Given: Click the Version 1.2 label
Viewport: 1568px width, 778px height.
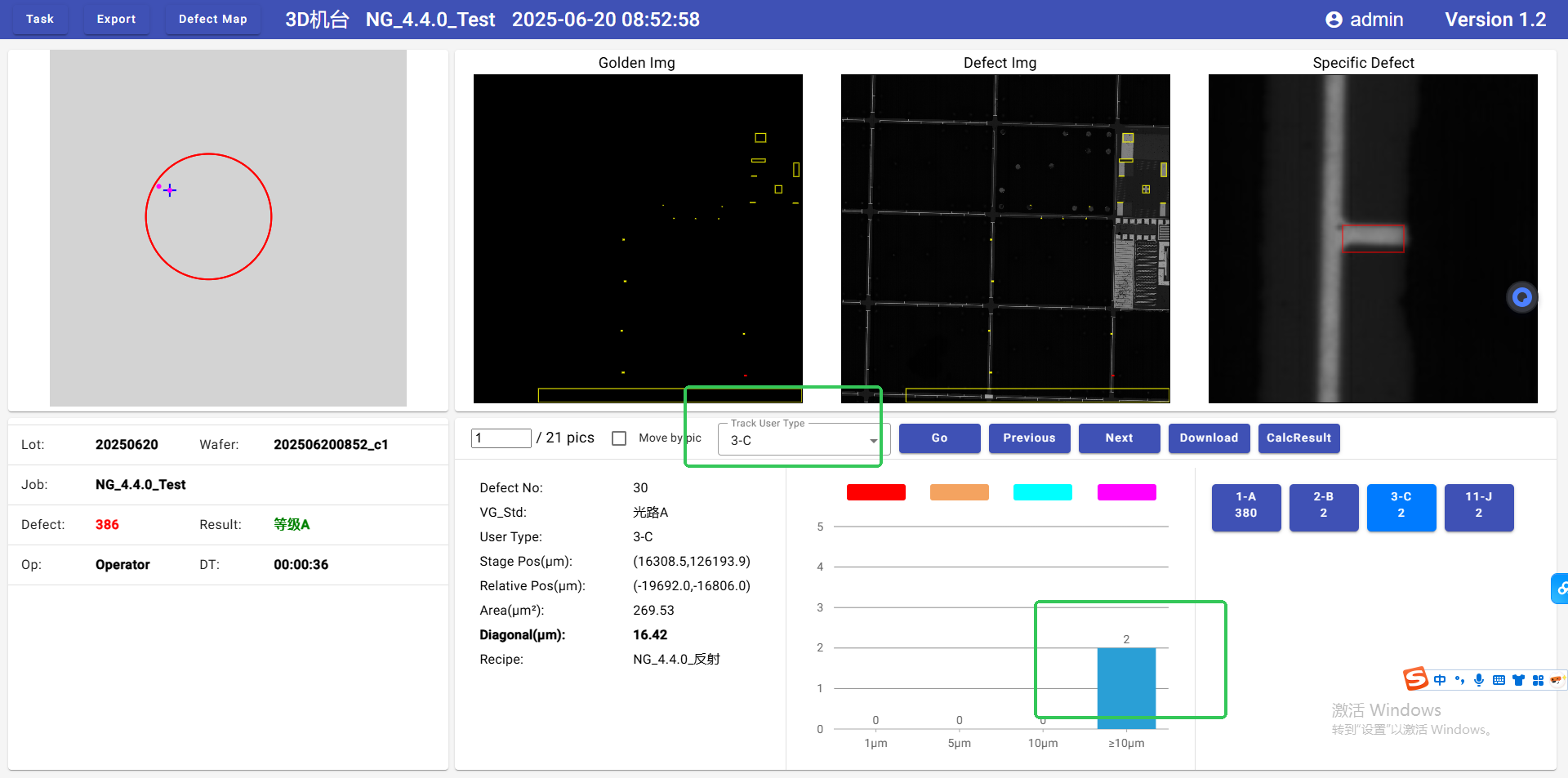Looking at the screenshot, I should [1495, 20].
